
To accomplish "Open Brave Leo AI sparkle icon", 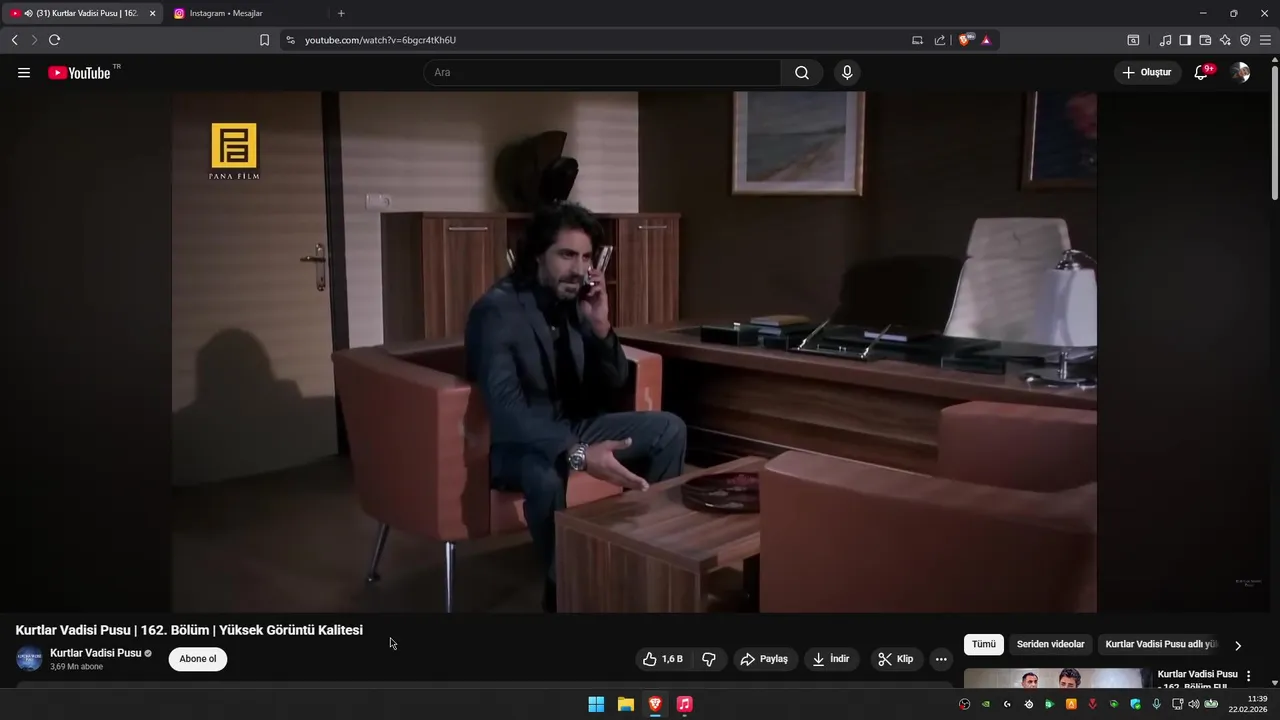I will (1225, 40).
